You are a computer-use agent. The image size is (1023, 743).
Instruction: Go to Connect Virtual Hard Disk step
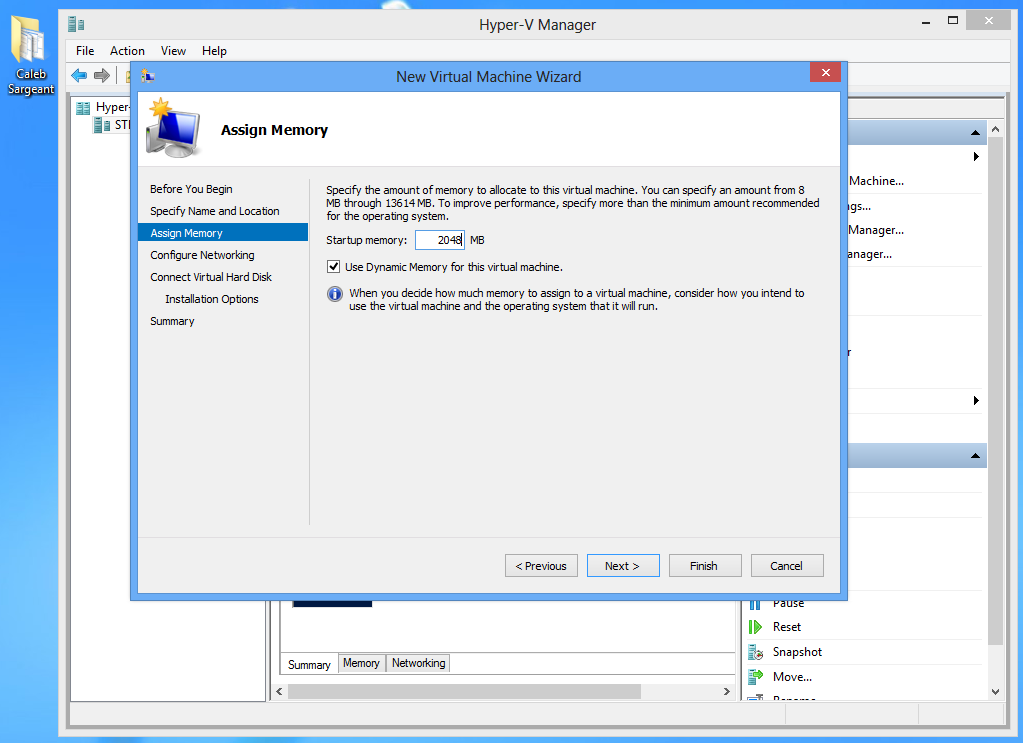[x=211, y=277]
